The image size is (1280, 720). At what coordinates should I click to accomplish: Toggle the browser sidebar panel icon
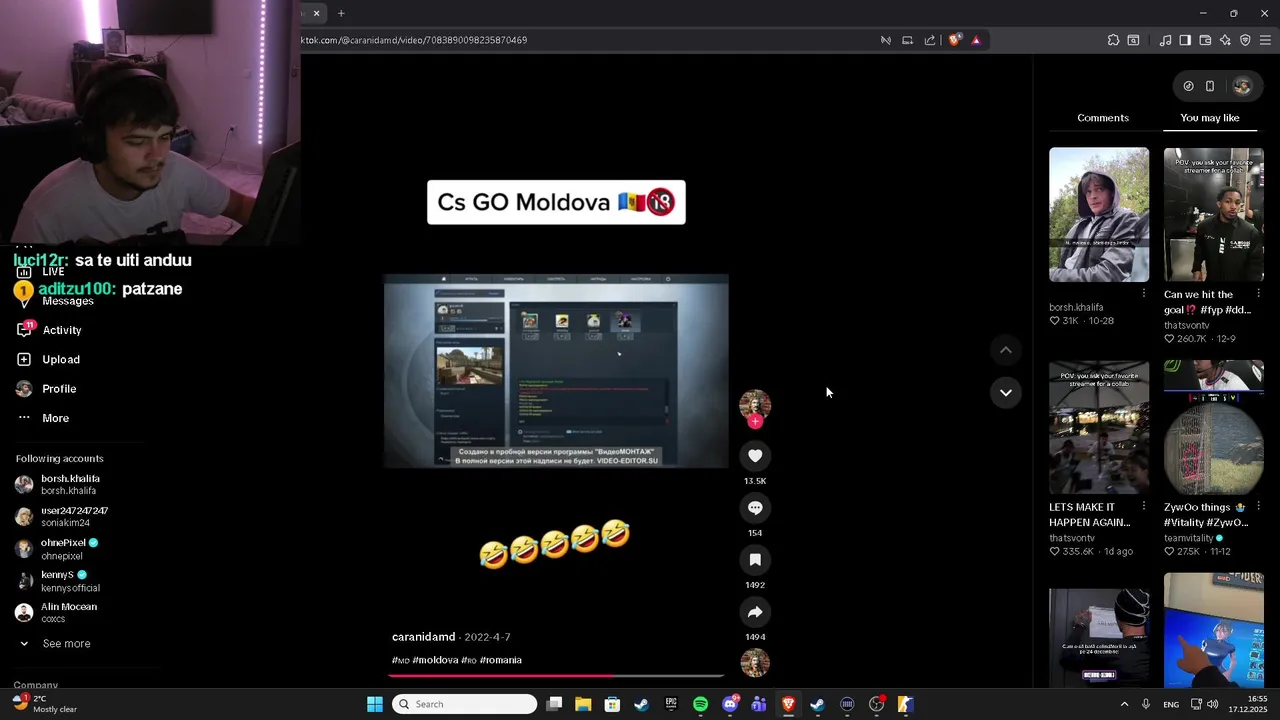(1185, 40)
